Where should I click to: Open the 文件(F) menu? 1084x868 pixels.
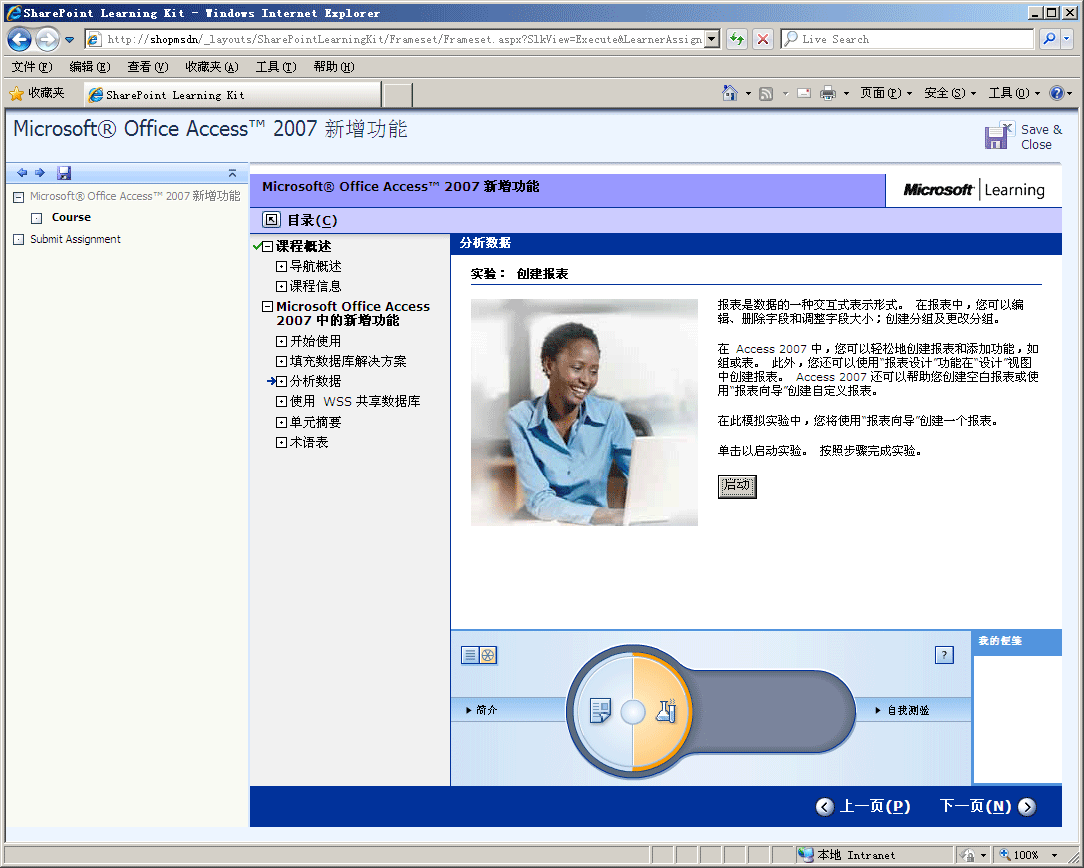[32, 67]
